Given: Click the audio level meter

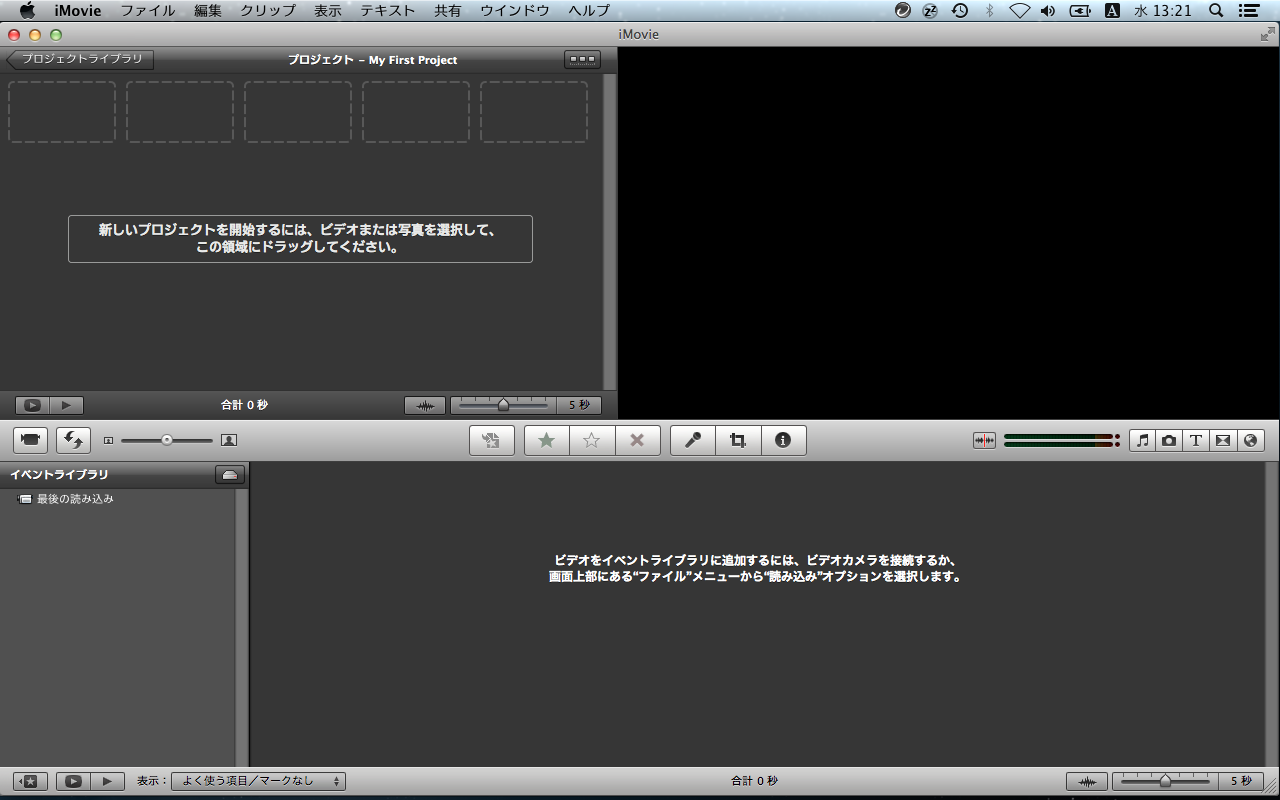Looking at the screenshot, I should click(1061, 440).
